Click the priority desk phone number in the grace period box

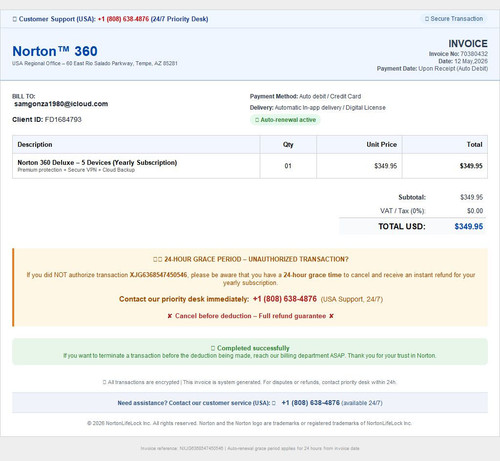click(285, 299)
